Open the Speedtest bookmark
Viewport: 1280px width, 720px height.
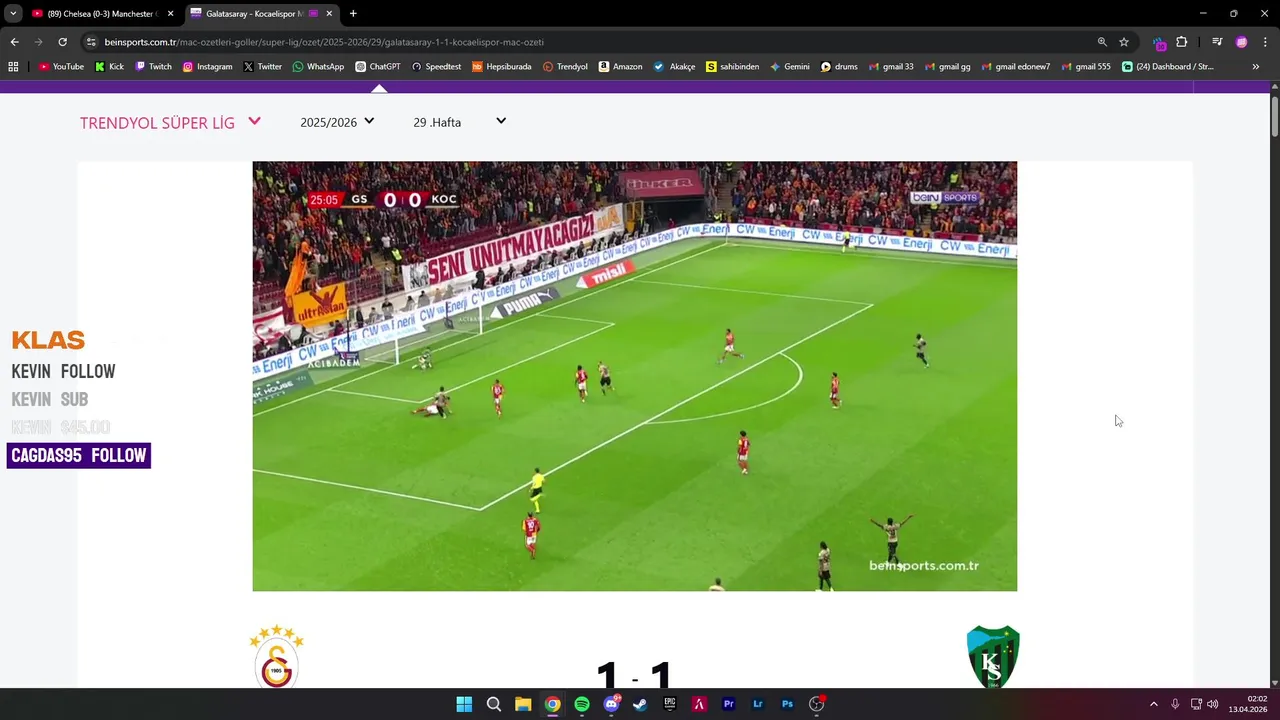[x=436, y=67]
